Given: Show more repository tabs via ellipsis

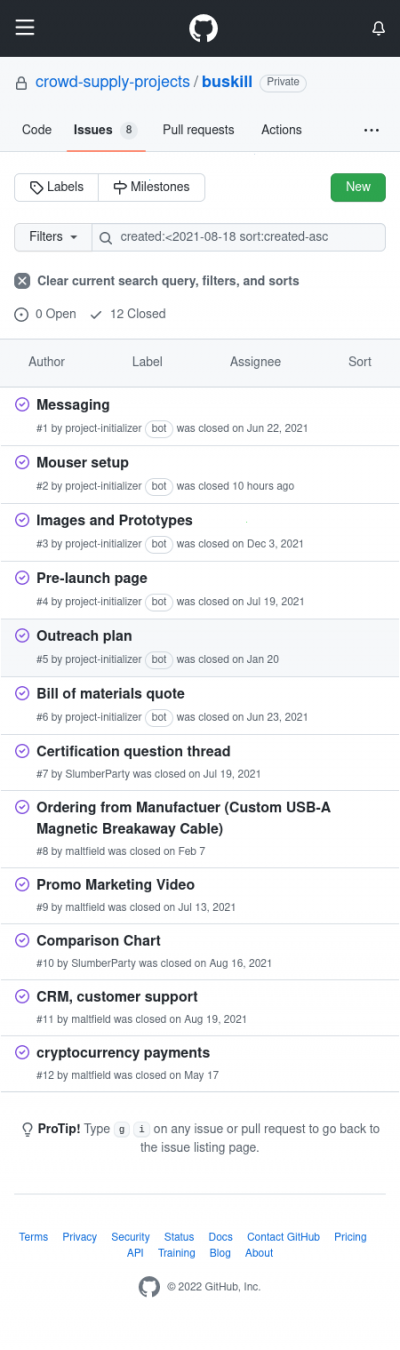Looking at the screenshot, I should pos(371,130).
